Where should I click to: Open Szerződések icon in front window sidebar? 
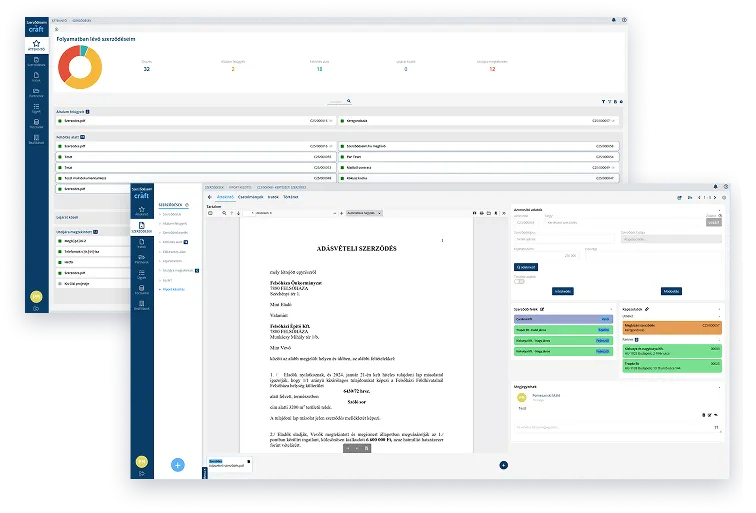(x=141, y=227)
